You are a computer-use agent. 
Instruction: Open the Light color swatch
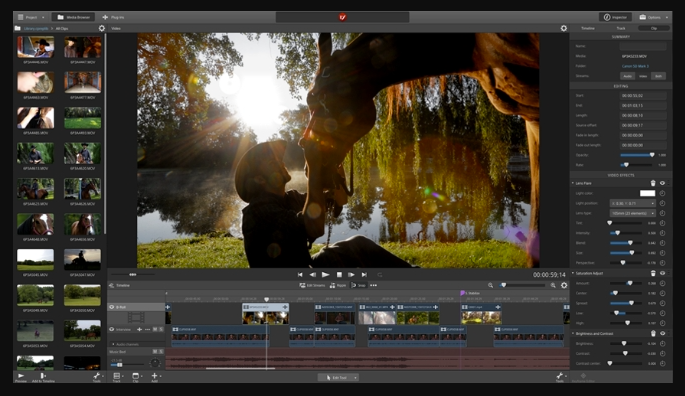coord(647,193)
